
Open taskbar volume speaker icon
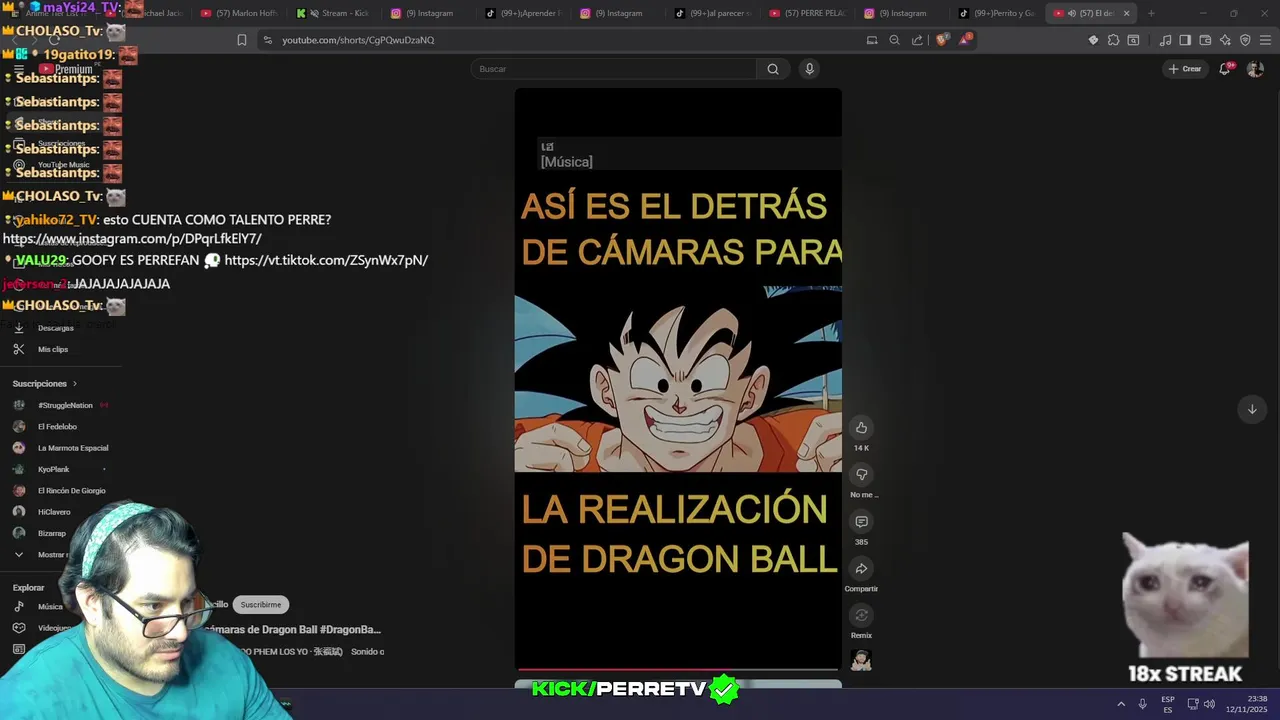(1209, 704)
